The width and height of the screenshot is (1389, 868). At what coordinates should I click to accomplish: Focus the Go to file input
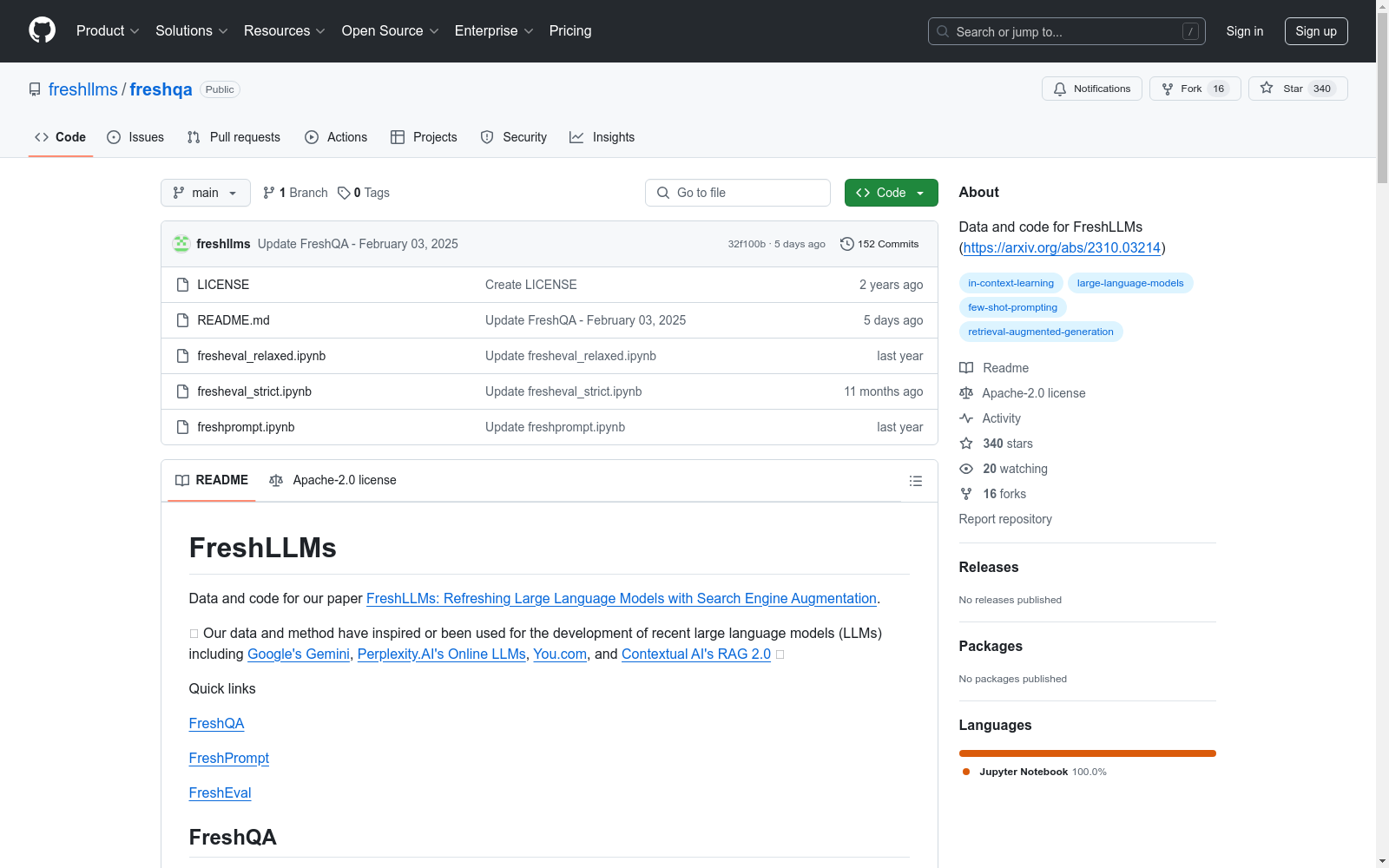pos(738,193)
